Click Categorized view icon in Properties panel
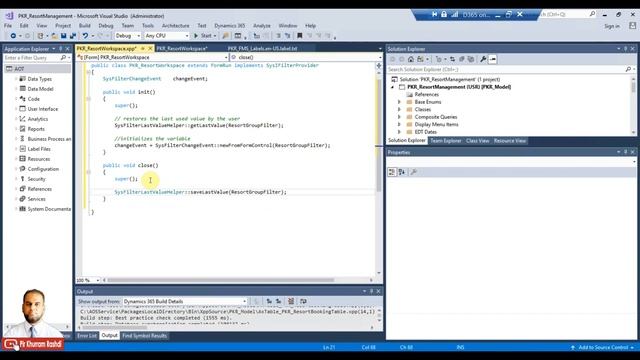640x360 pixels. tap(392, 172)
